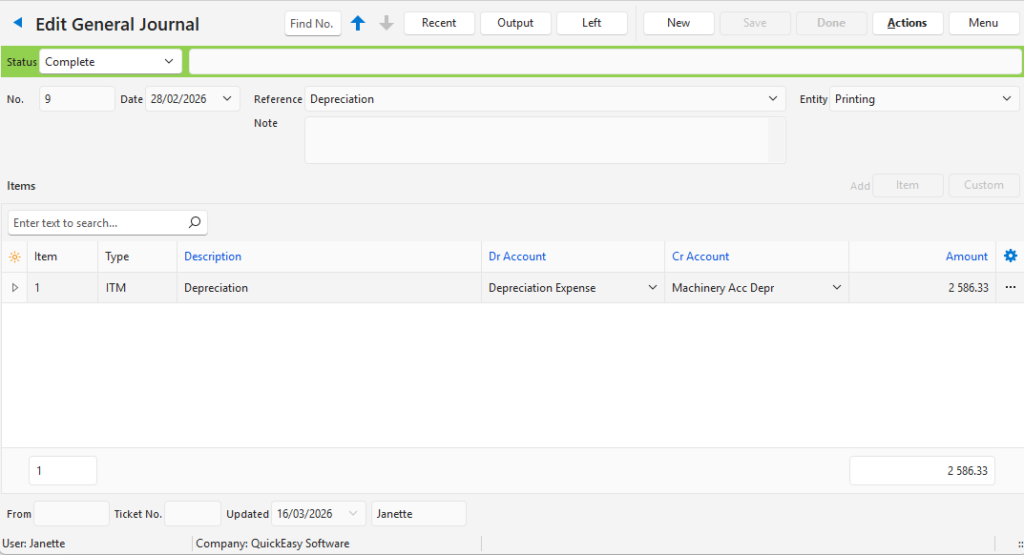Open the Menu button
Screen dimensions: 1024x555
point(983,23)
